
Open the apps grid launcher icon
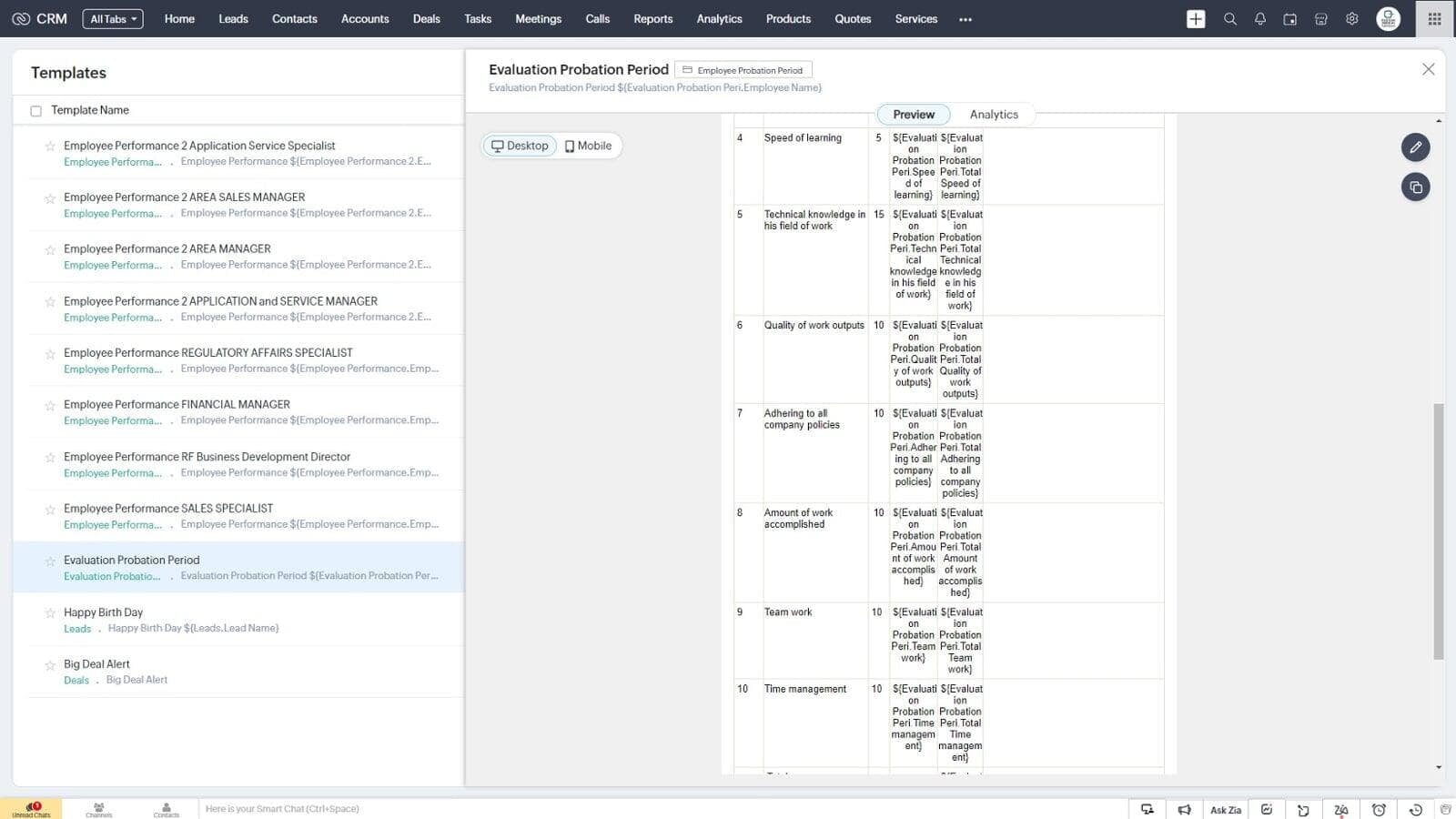[1435, 19]
